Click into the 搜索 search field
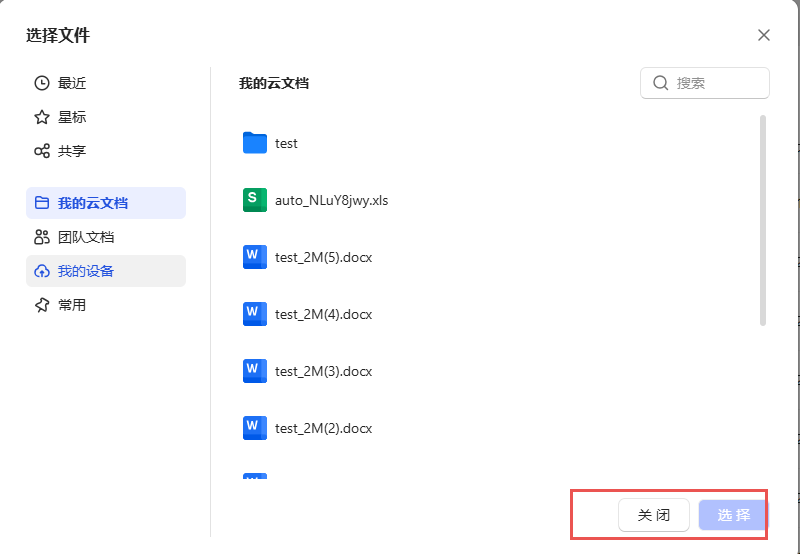800x554 pixels. pos(715,83)
